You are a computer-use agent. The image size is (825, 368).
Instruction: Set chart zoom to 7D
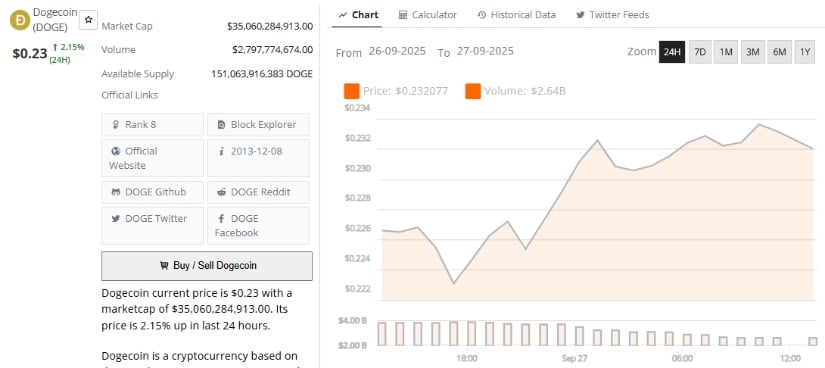click(x=700, y=52)
